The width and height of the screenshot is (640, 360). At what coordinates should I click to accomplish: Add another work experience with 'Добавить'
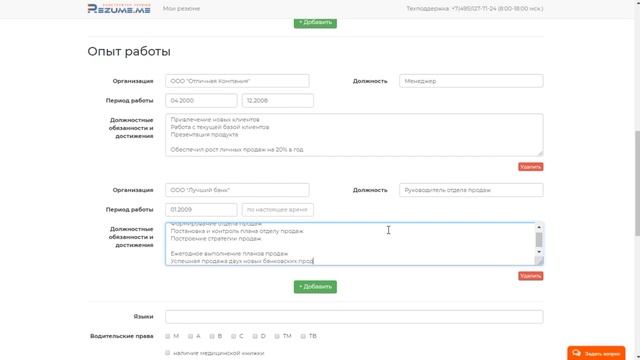tap(315, 287)
